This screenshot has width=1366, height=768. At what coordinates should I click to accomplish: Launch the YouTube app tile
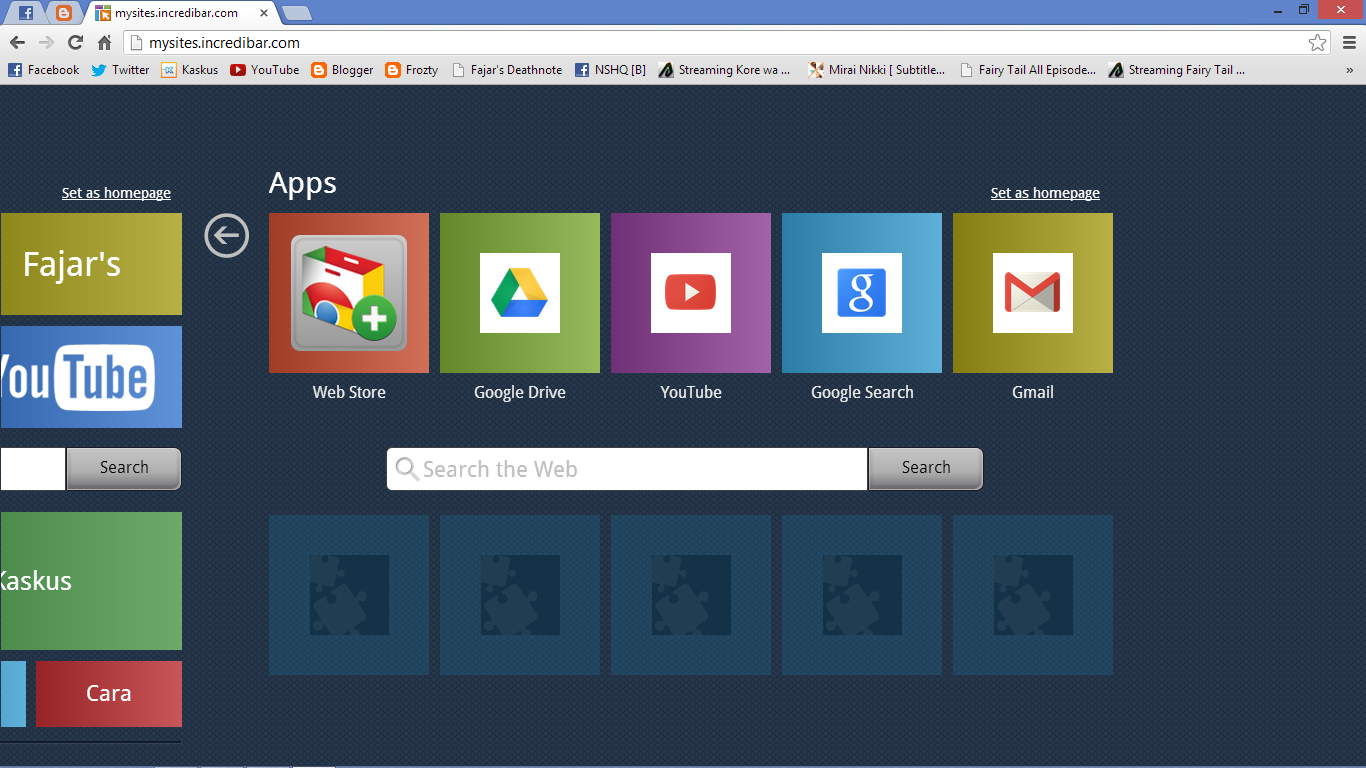(690, 293)
